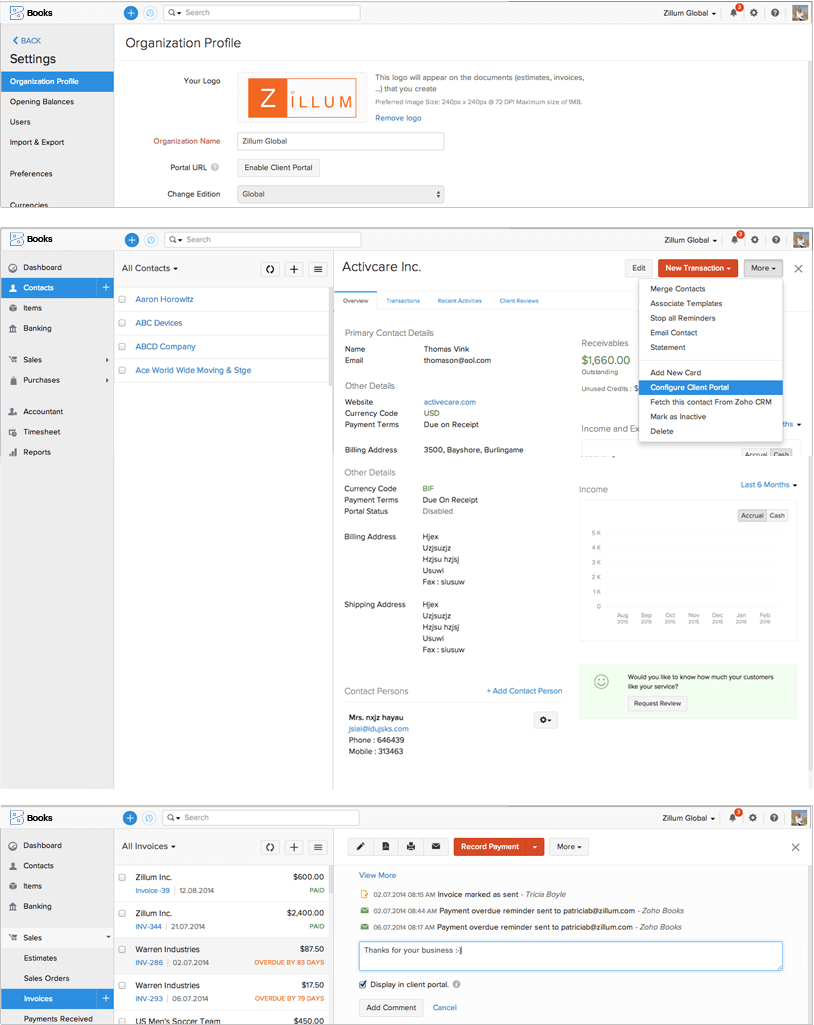814x1025 pixels.
Task: Switch to the Recent Activities tab
Action: [x=459, y=300]
